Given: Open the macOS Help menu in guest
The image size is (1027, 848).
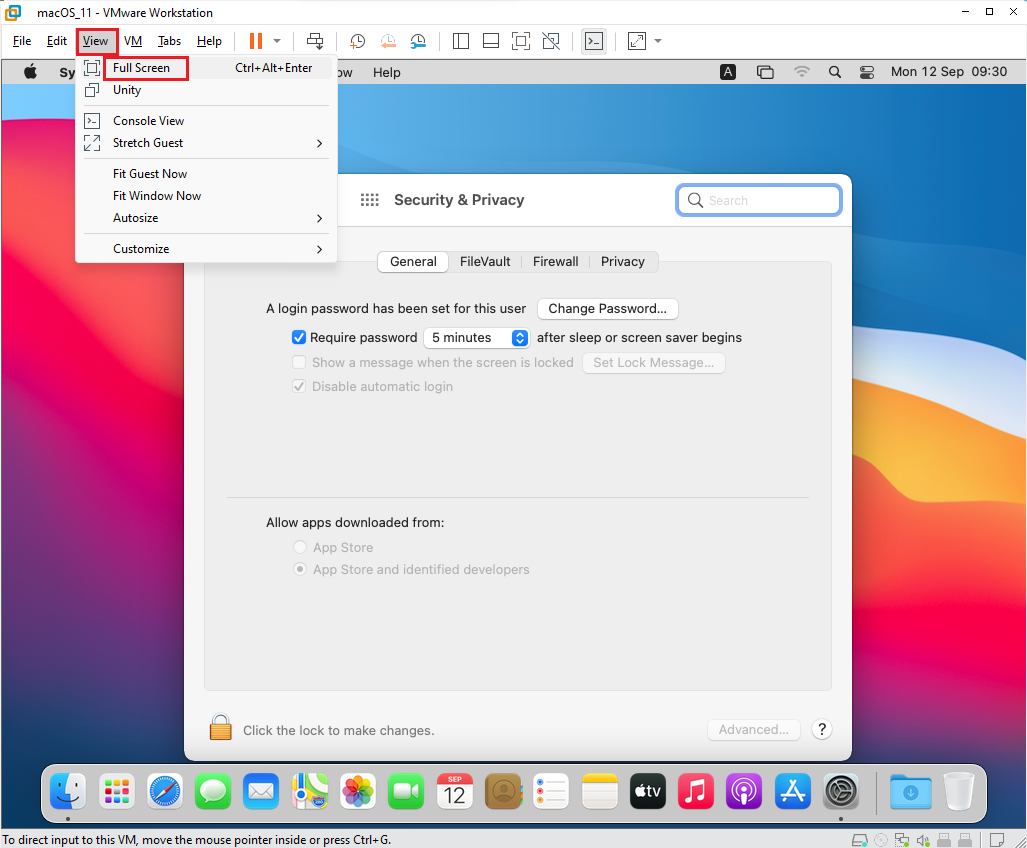Looking at the screenshot, I should pos(386,73).
